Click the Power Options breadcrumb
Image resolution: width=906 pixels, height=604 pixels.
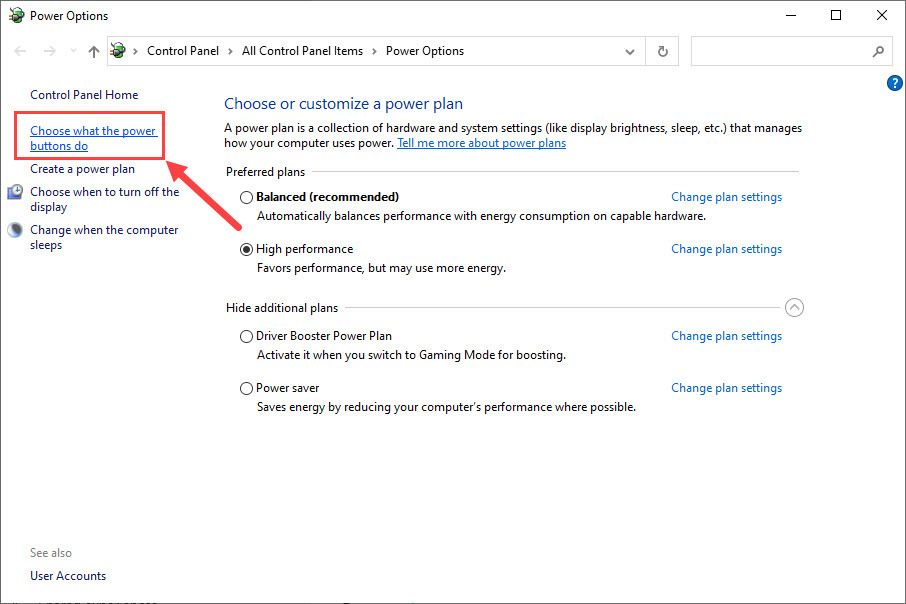[424, 50]
